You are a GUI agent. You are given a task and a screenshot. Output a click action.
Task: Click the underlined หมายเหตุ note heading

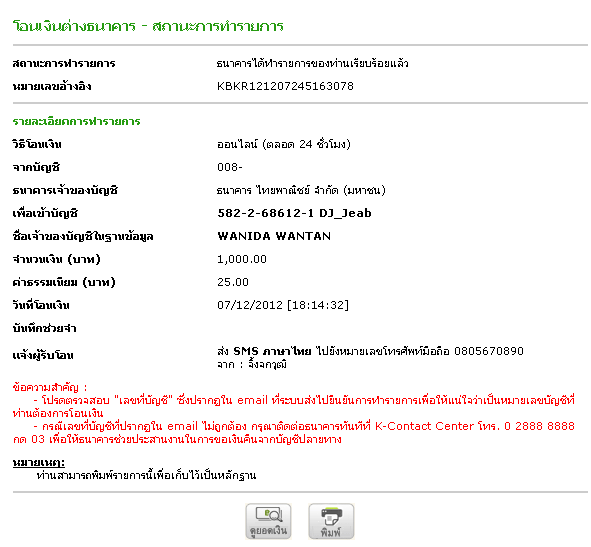pyautogui.click(x=38, y=462)
